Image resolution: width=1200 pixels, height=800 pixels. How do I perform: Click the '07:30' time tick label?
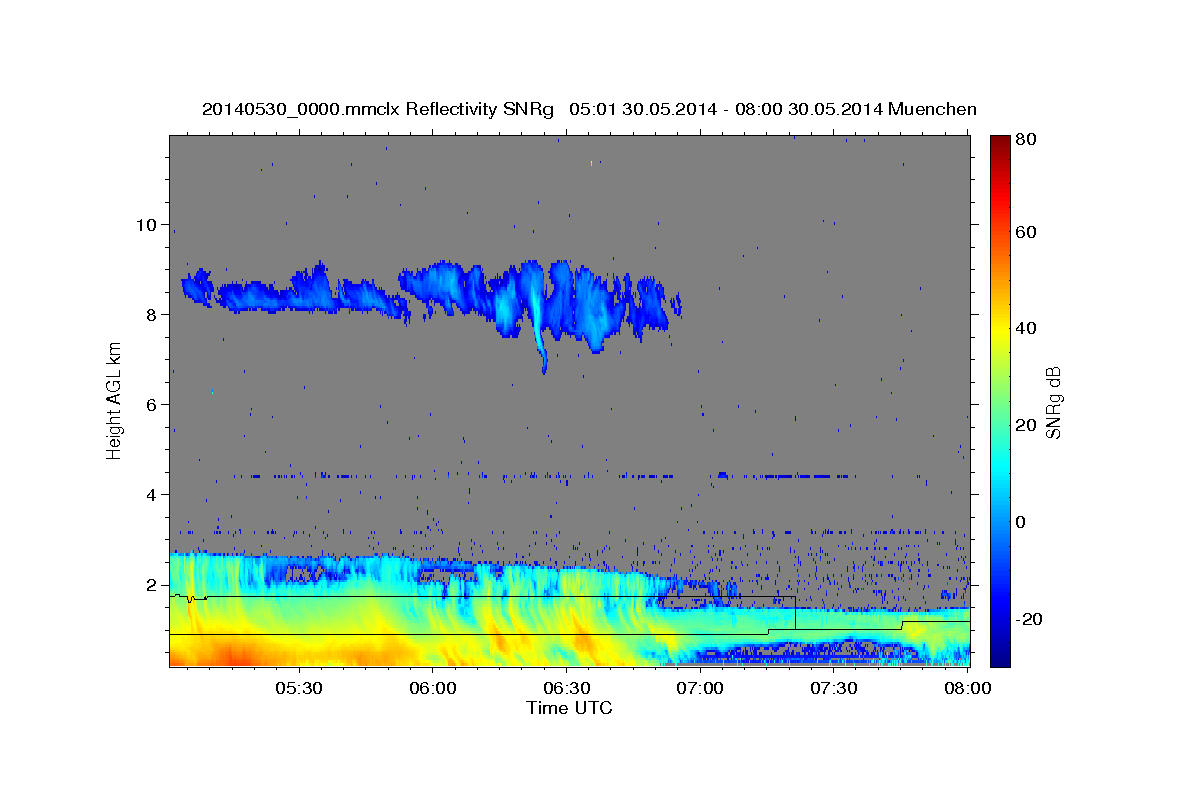833,689
